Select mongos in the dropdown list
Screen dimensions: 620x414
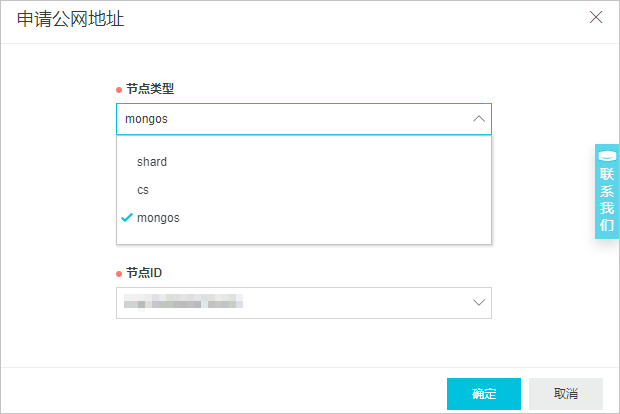(304, 218)
